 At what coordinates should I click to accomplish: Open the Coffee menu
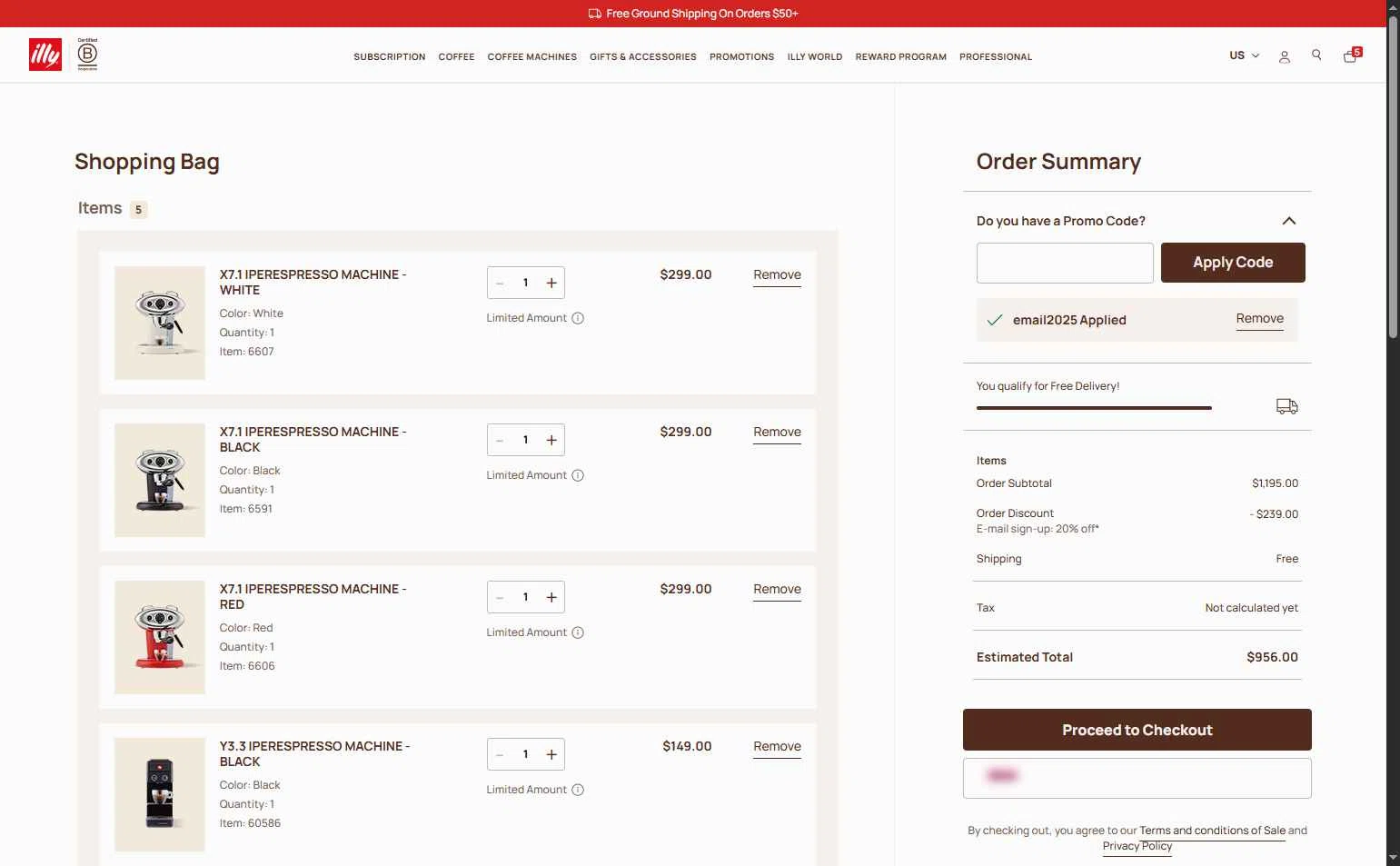[456, 56]
